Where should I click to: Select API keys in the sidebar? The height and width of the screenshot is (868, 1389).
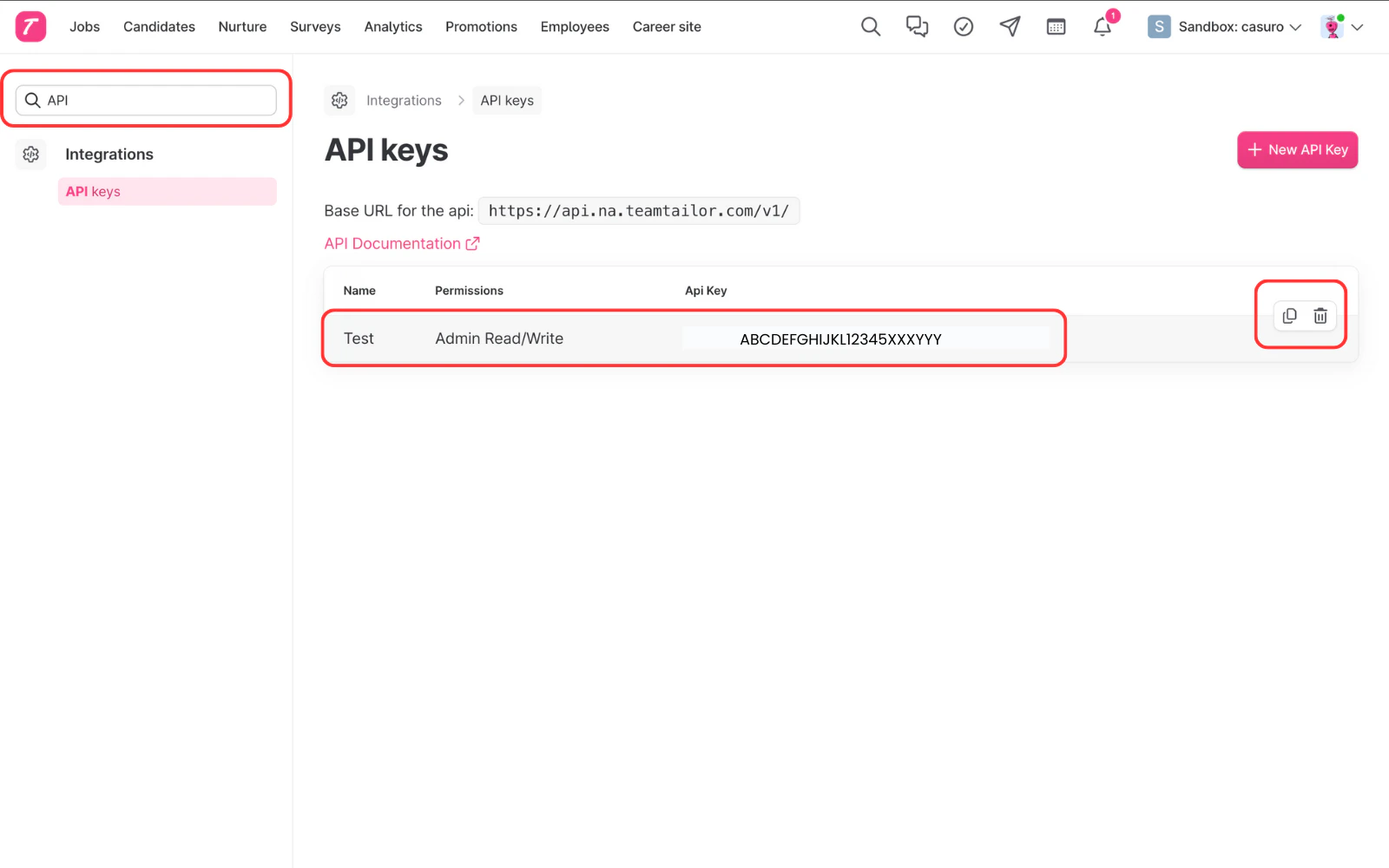pos(168,192)
